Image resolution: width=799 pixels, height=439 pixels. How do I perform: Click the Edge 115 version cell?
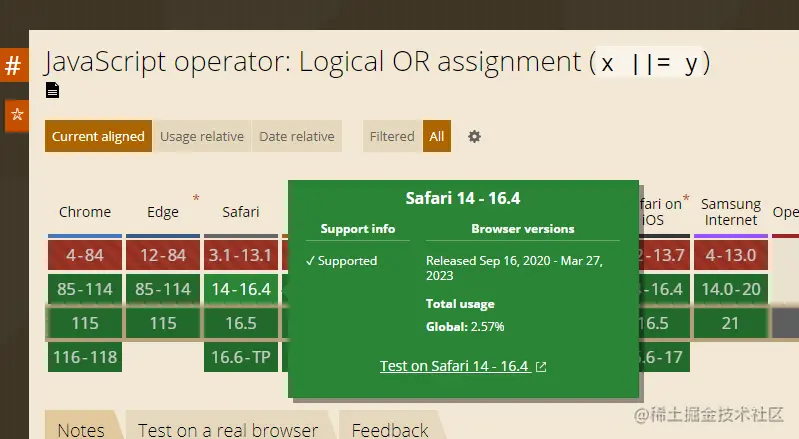163,323
